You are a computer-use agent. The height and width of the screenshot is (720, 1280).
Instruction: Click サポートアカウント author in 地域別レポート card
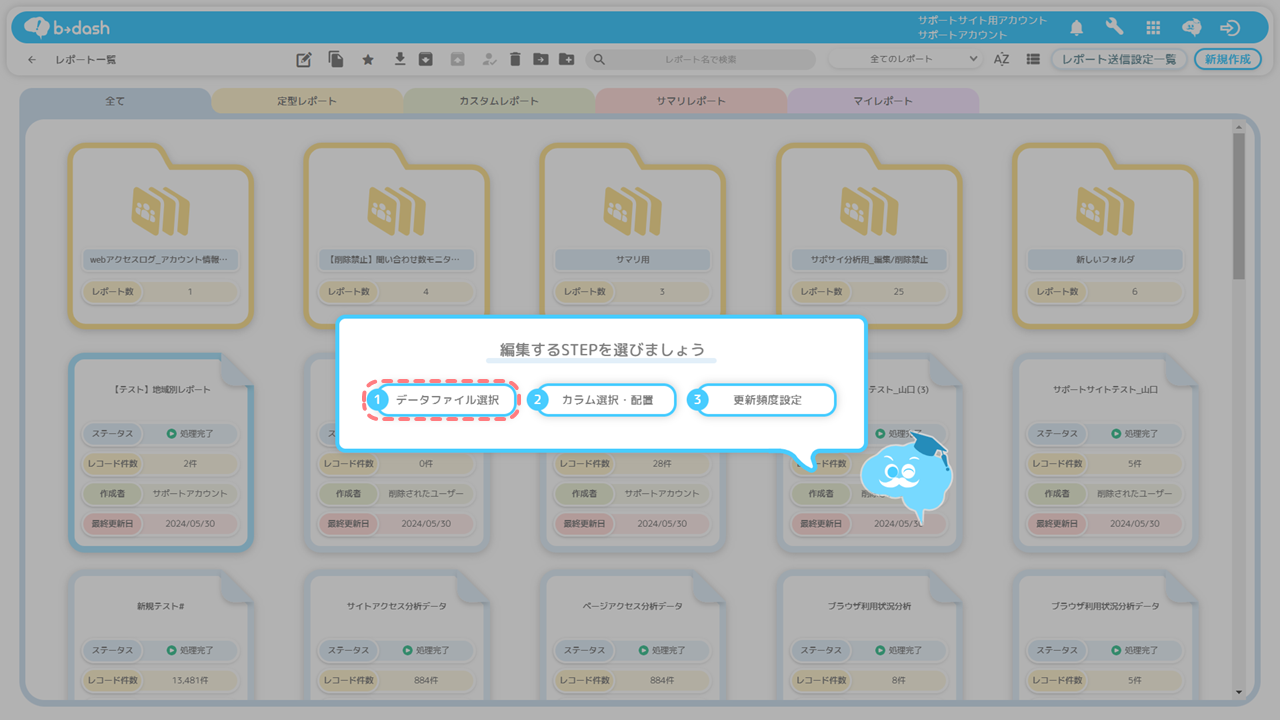click(190, 493)
